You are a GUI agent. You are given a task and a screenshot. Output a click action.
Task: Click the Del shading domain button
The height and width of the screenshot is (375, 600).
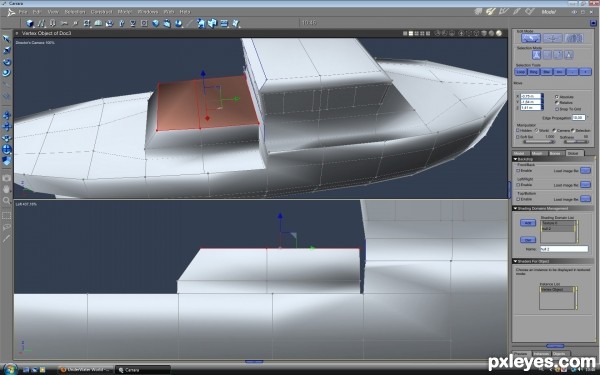coord(528,240)
